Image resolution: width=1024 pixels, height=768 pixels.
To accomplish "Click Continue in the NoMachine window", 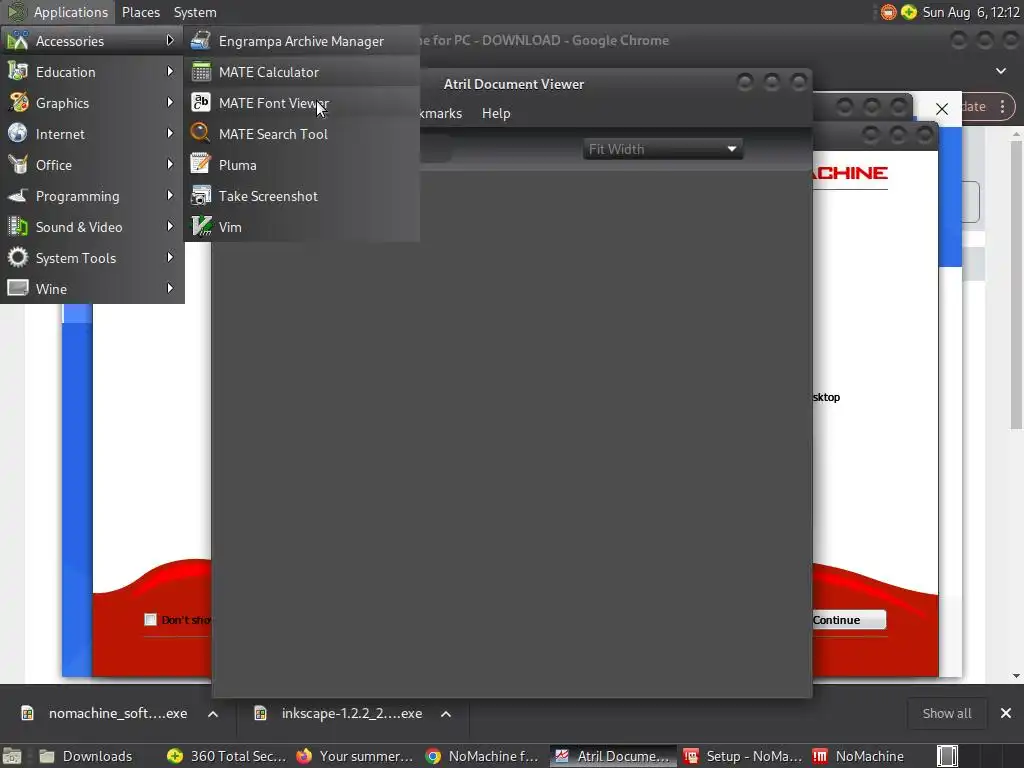I will click(849, 620).
